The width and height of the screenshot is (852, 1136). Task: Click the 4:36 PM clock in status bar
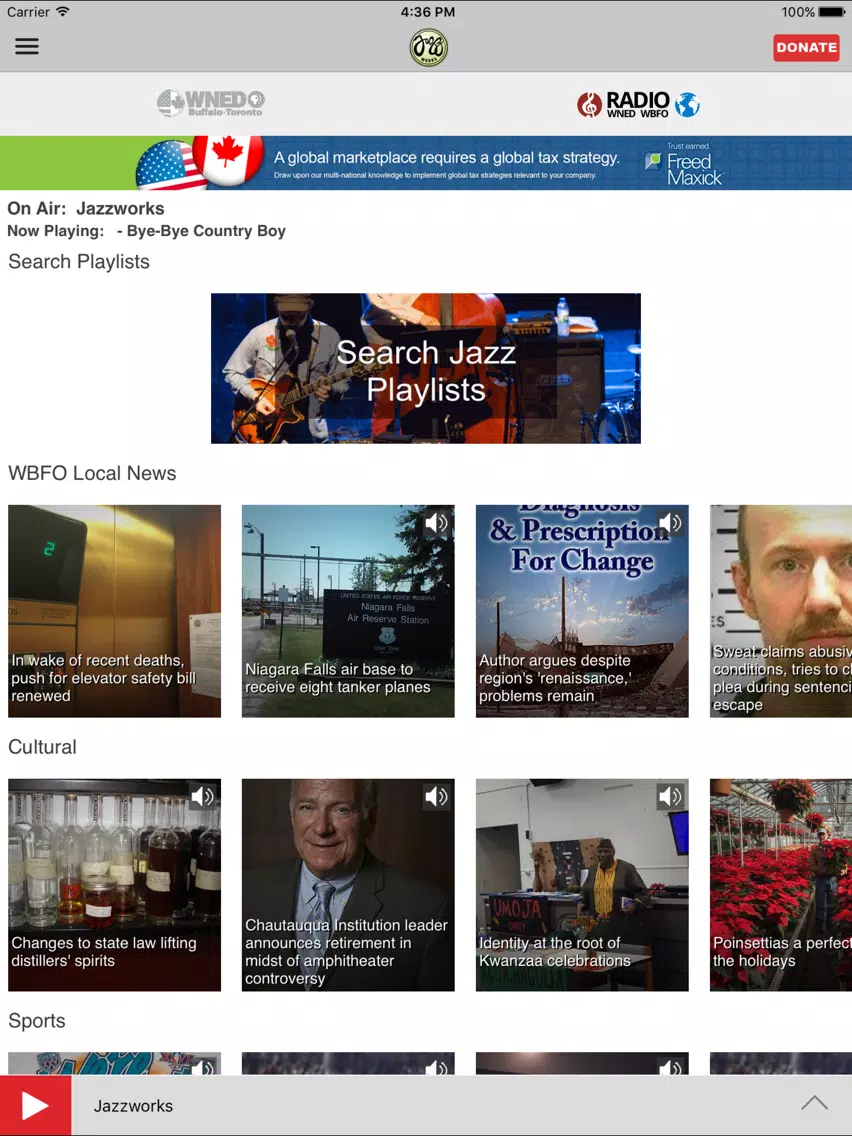tap(427, 12)
